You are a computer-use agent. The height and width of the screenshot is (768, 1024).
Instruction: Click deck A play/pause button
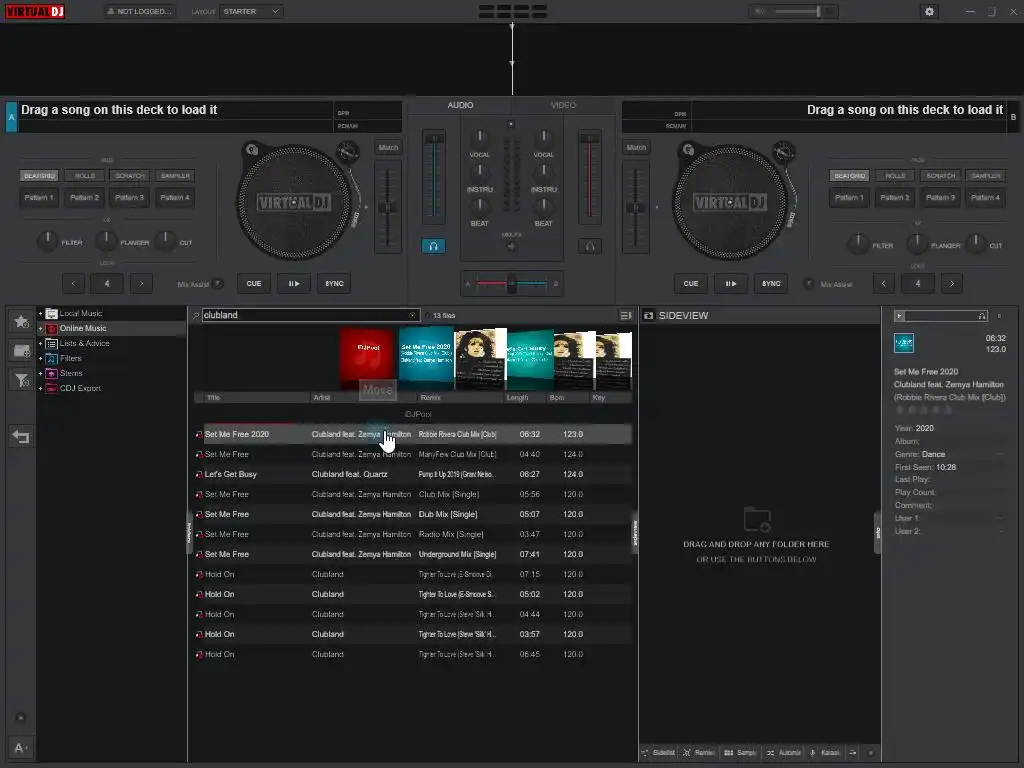[x=294, y=283]
